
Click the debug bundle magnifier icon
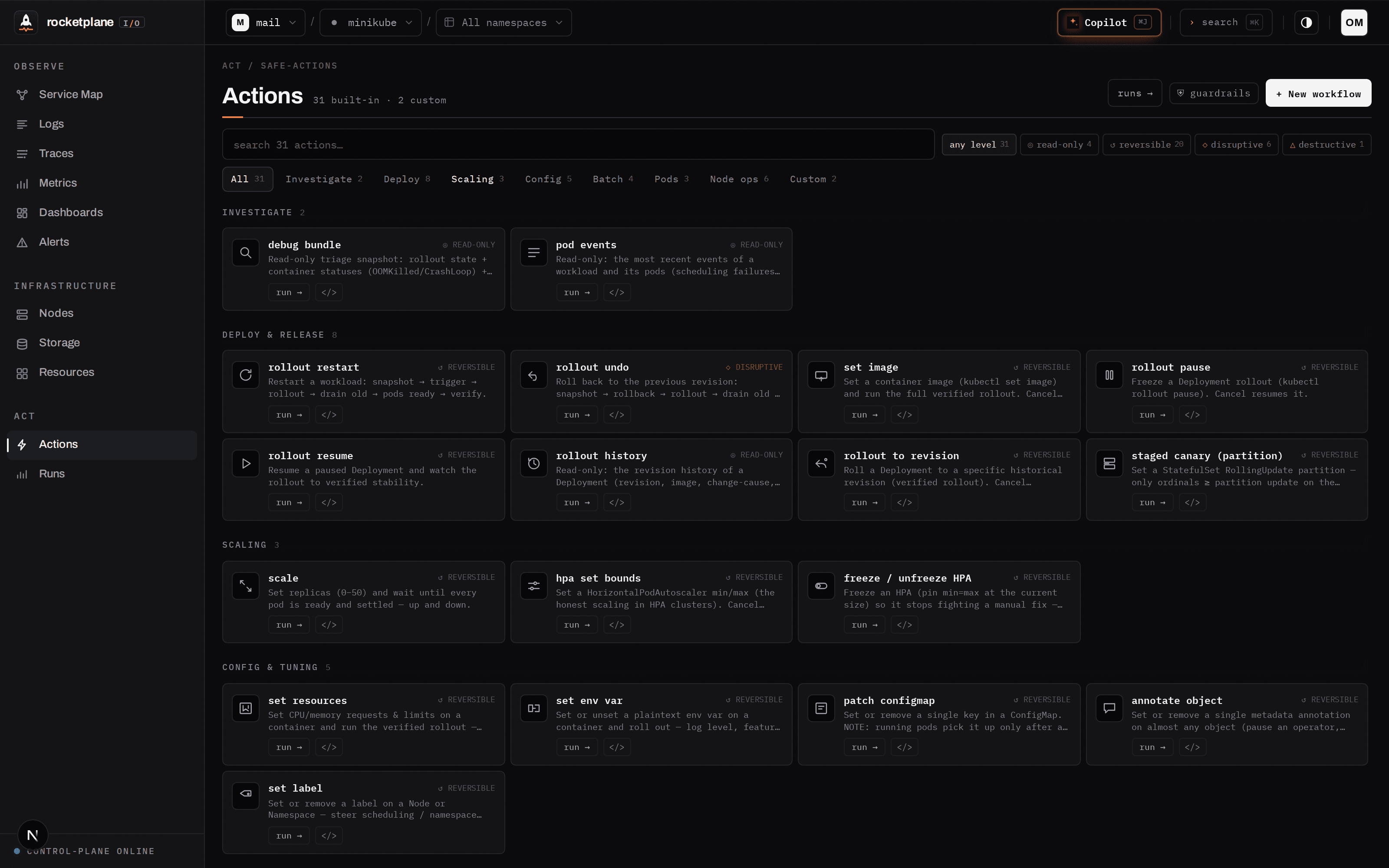pyautogui.click(x=246, y=253)
